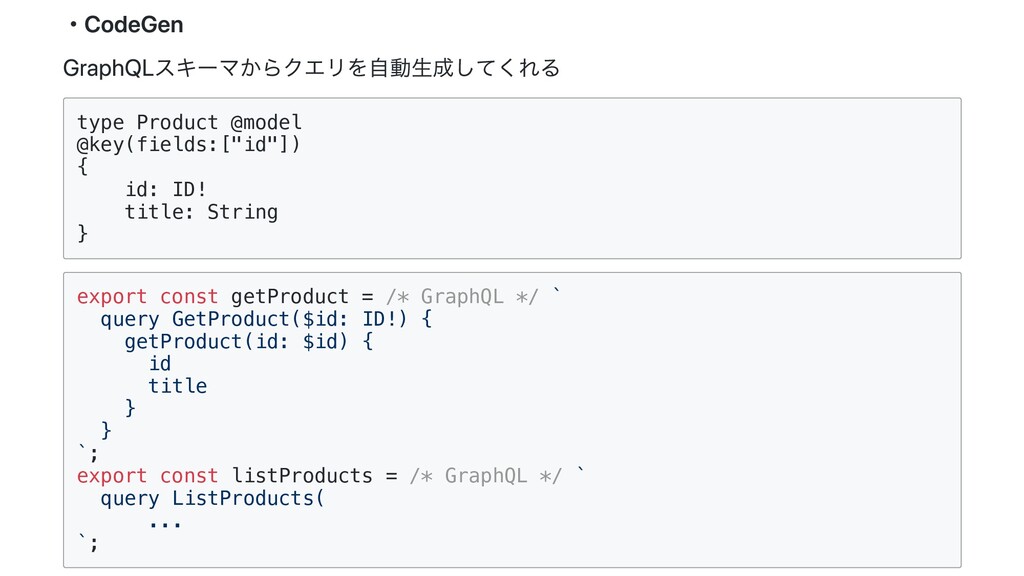
Task: Click the first '/* GraphQL */' comment
Action: point(462,296)
